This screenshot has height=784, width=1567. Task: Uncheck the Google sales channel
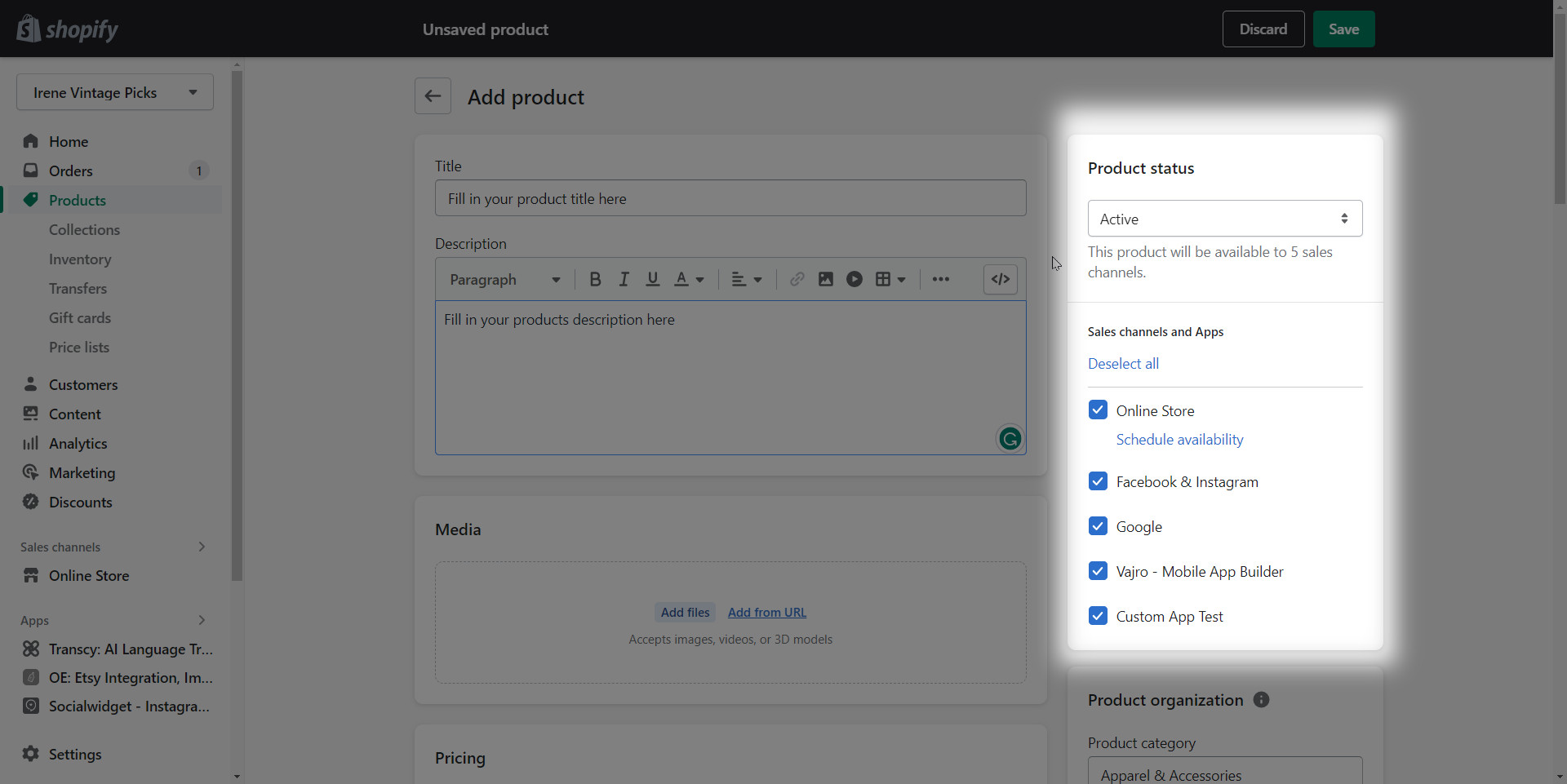click(1098, 526)
